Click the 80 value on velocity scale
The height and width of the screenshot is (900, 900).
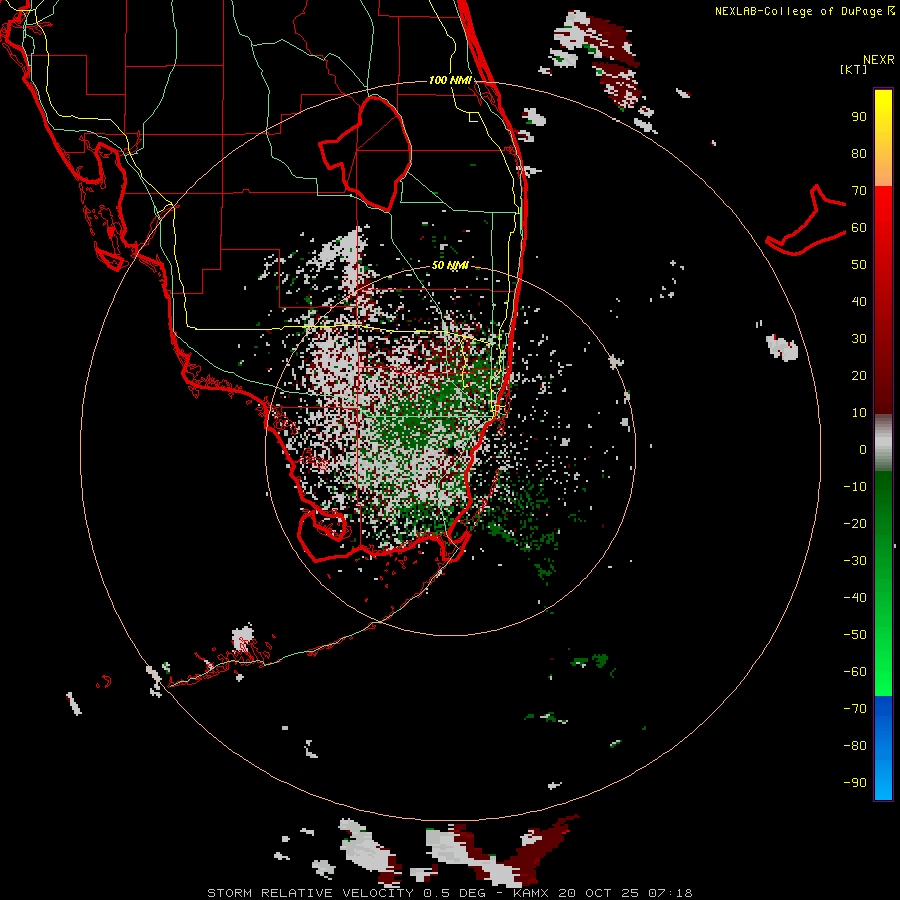pos(859,153)
